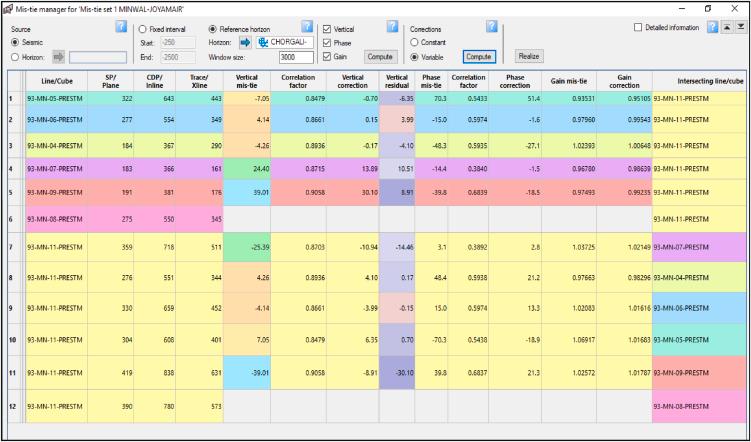Click the help icon in the Source section
Image resolution: width=751 pixels, height=442 pixels.
click(120, 26)
